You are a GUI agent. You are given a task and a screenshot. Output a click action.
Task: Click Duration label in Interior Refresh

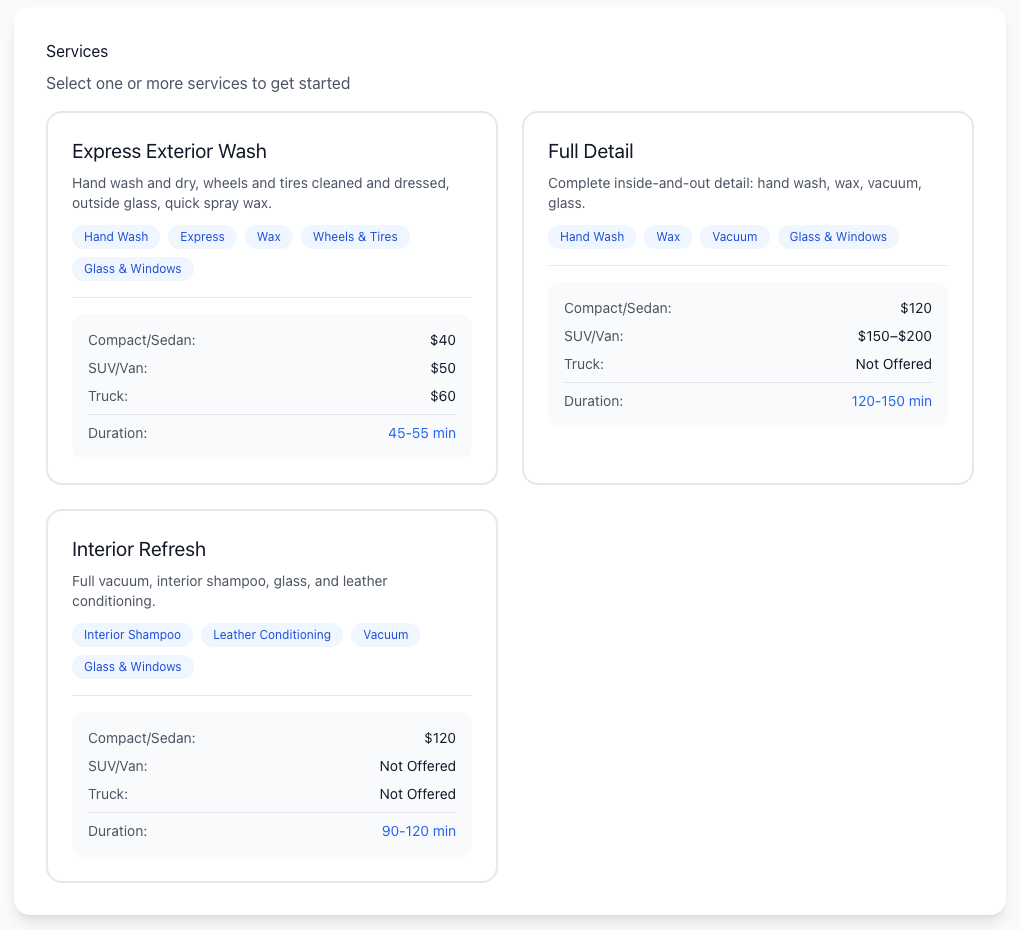(x=117, y=831)
